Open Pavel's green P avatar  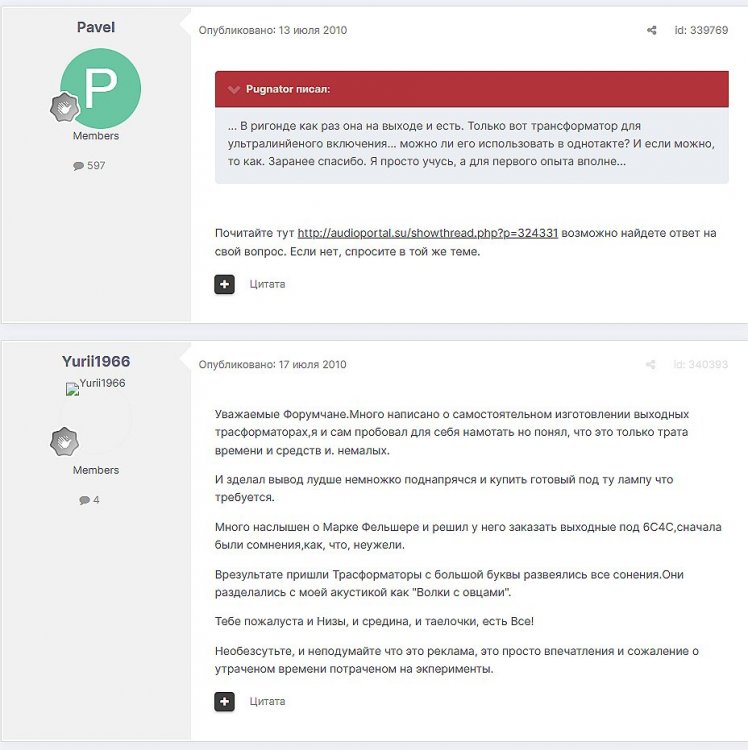tap(100, 88)
